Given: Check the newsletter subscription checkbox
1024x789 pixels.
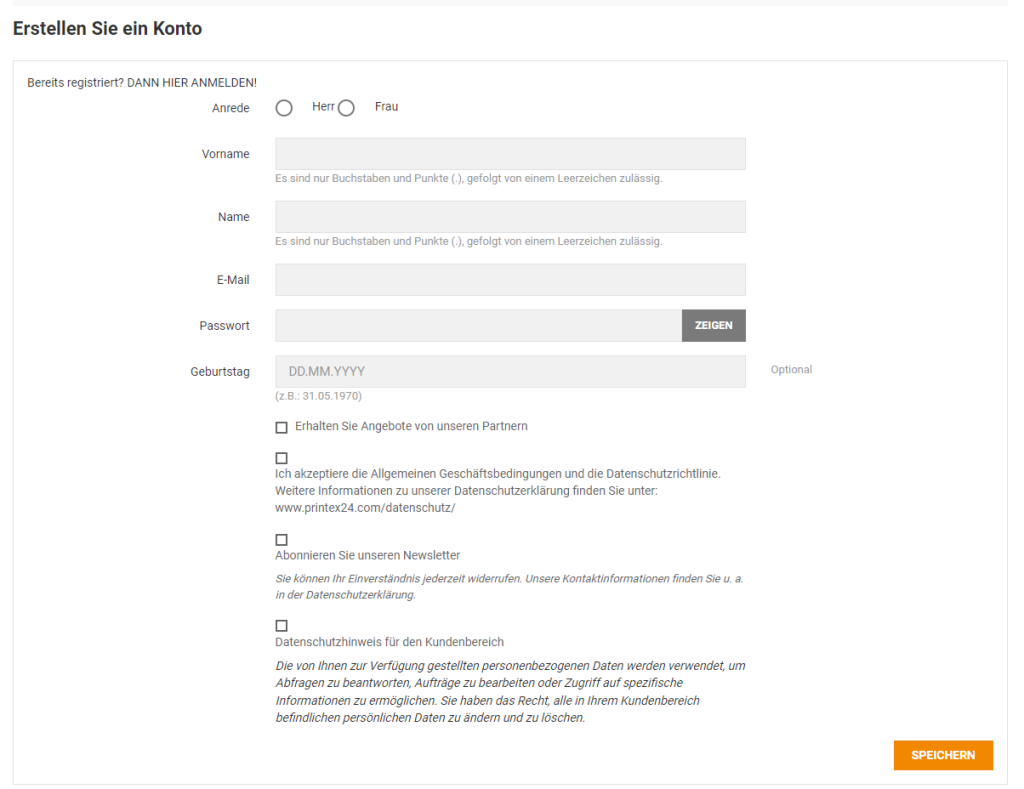Looking at the screenshot, I should (x=281, y=539).
